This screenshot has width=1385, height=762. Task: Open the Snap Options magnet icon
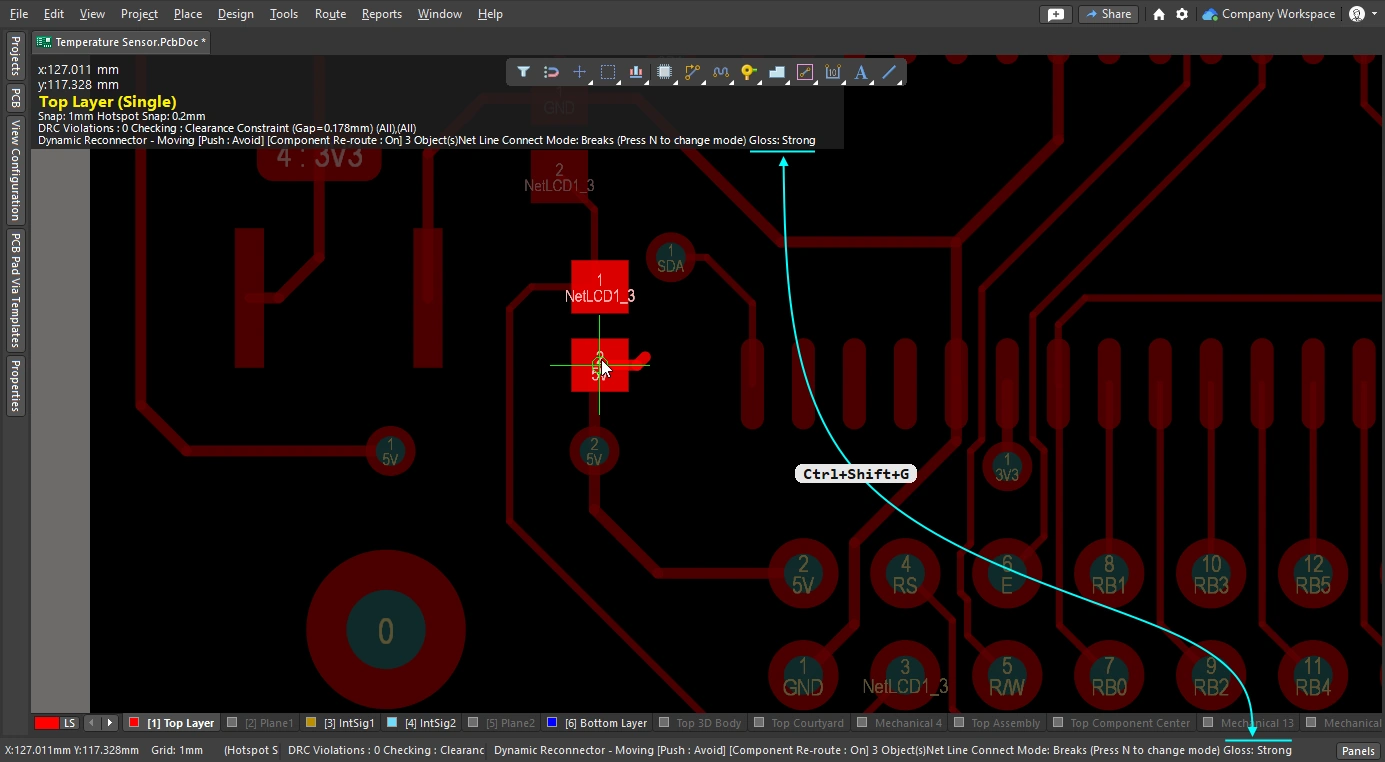pyautogui.click(x=551, y=72)
